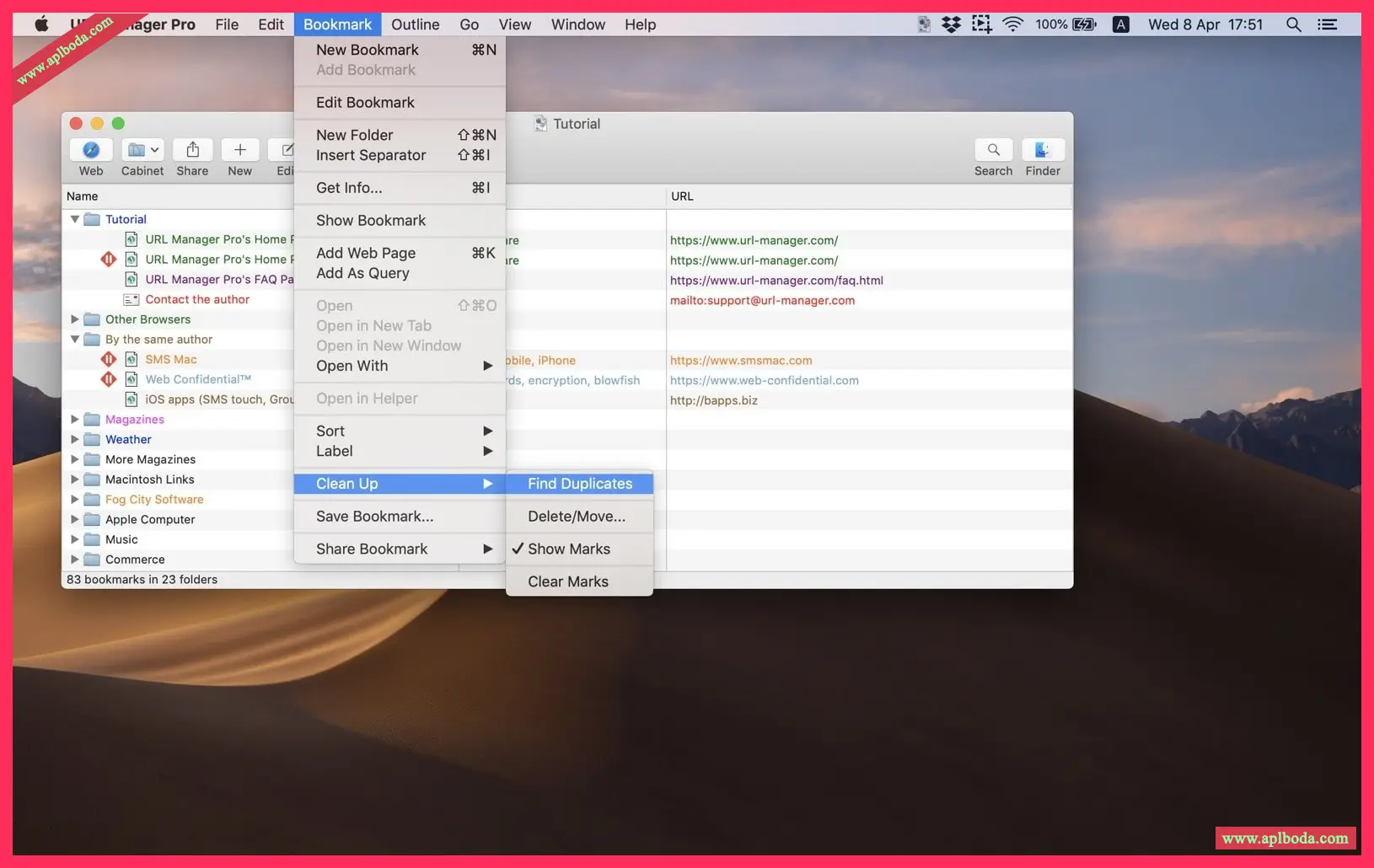Image resolution: width=1374 pixels, height=868 pixels.
Task: Click the menu bar clock Wed 8 Apr
Action: click(1205, 24)
